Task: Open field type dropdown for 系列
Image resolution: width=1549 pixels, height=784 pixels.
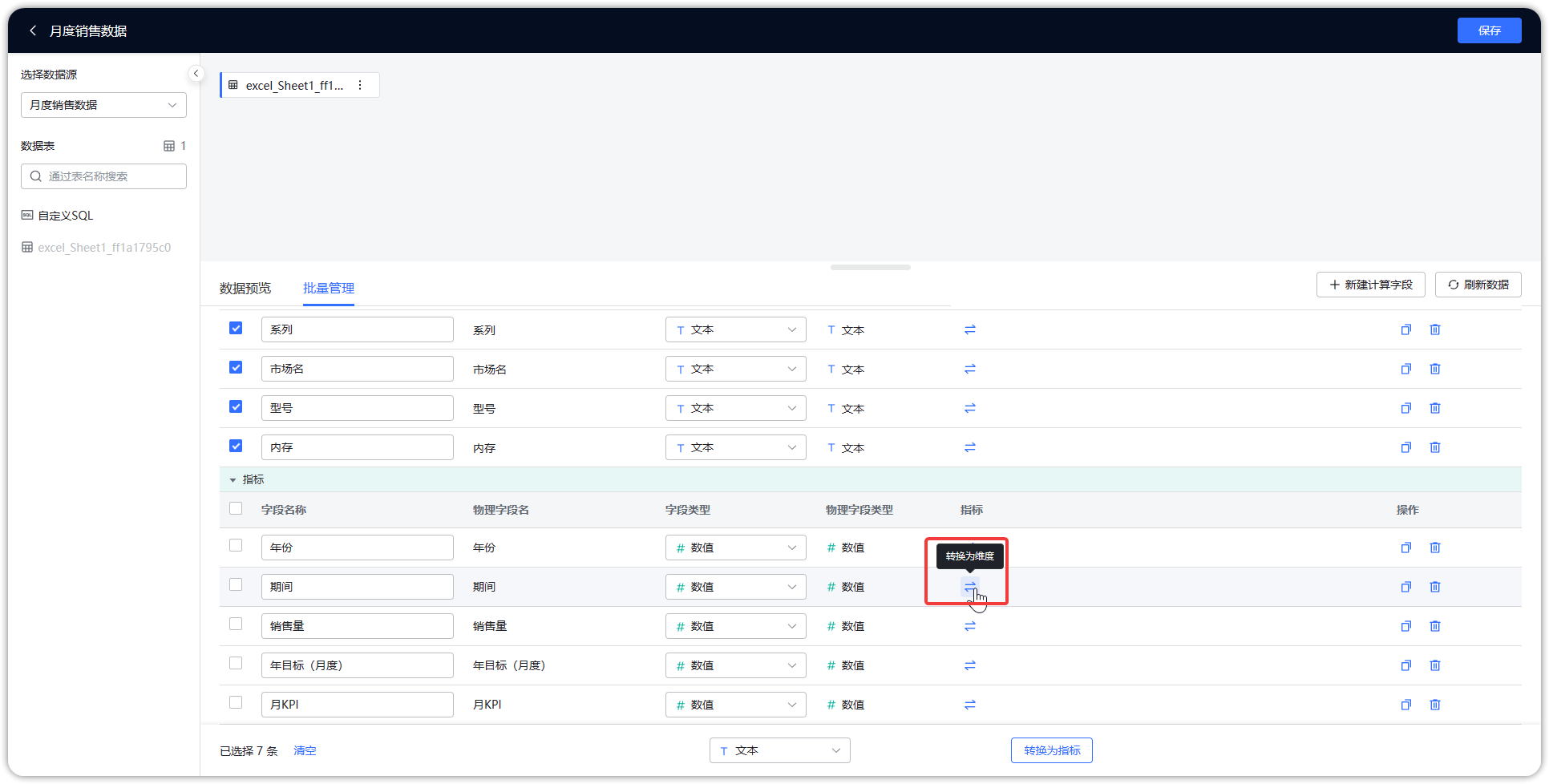Action: click(735, 329)
